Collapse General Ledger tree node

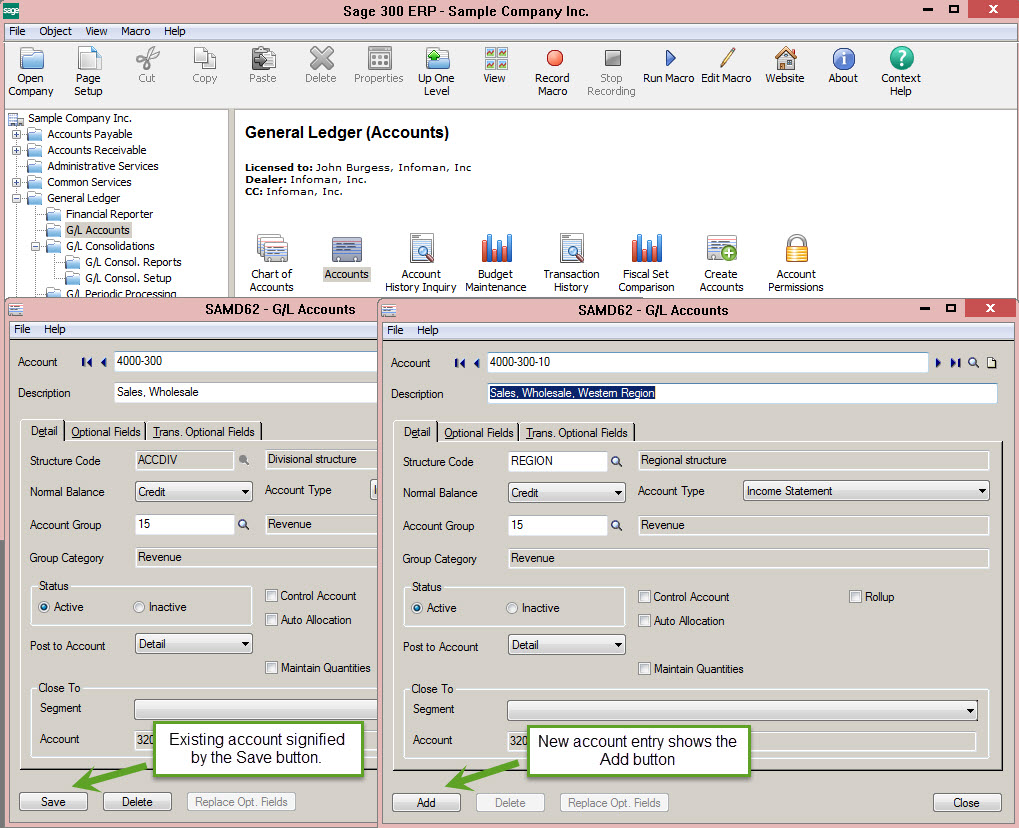(16, 198)
